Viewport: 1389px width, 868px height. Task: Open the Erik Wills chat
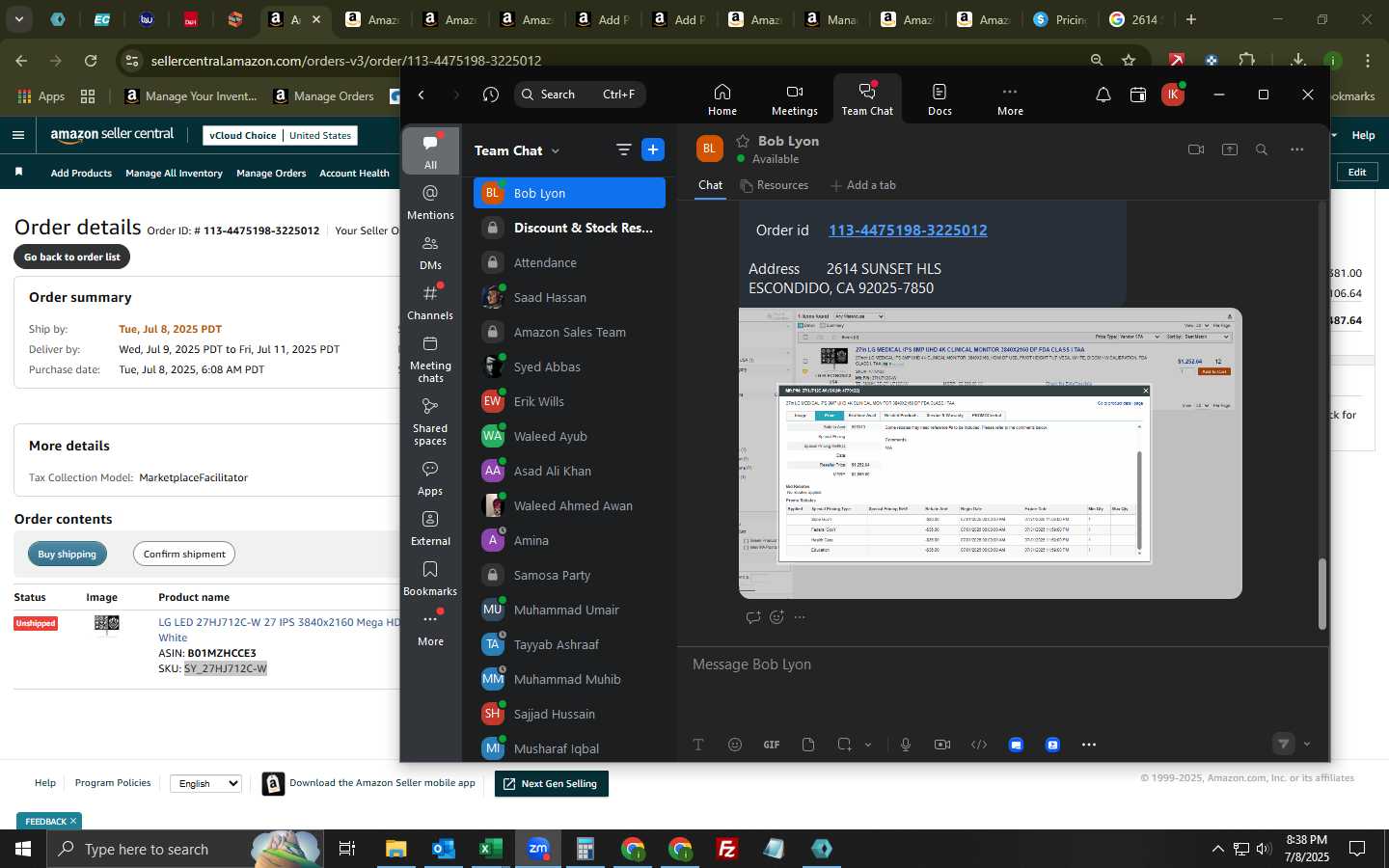569,401
